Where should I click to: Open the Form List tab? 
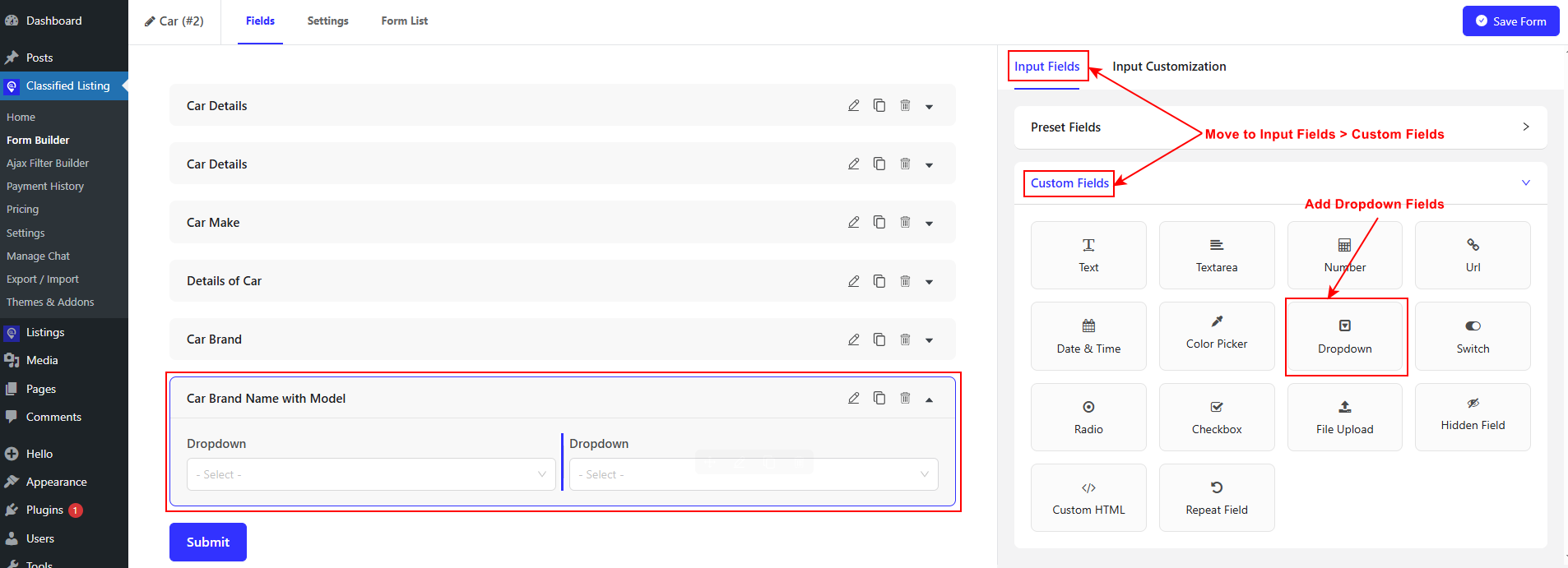click(404, 21)
